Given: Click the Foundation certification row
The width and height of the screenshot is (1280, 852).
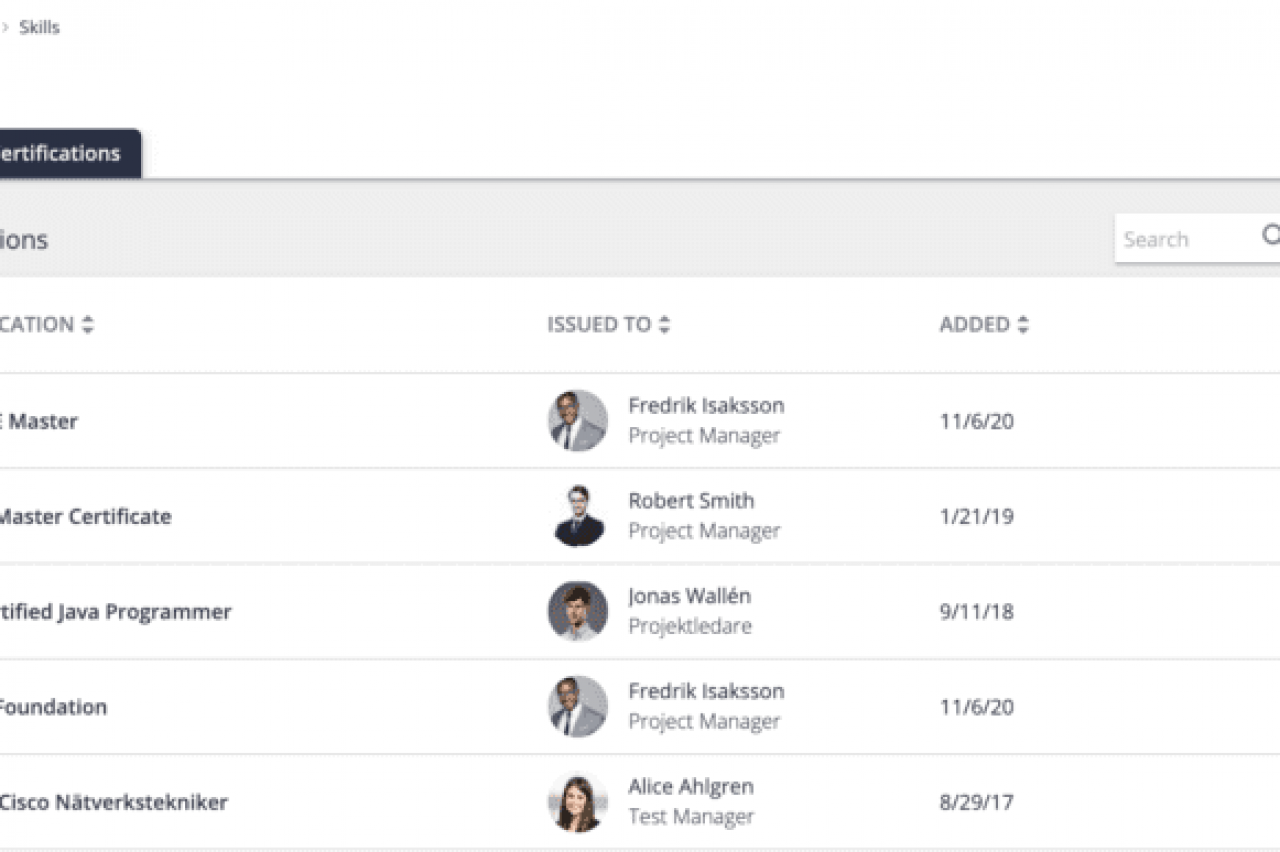Looking at the screenshot, I should point(52,707).
